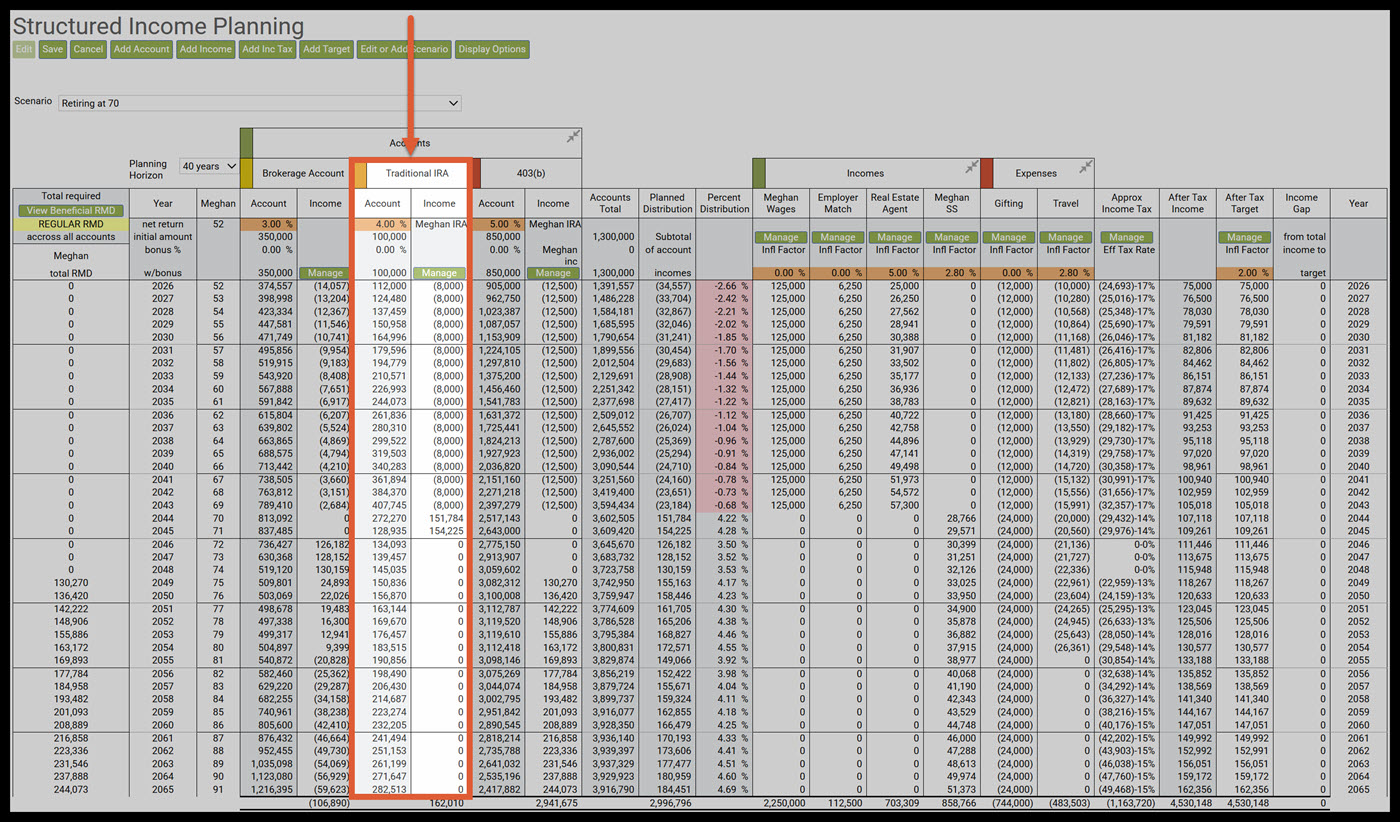Click the -2.66 % percent distribution cell
Screen dimensions: 1400x823
726,285
